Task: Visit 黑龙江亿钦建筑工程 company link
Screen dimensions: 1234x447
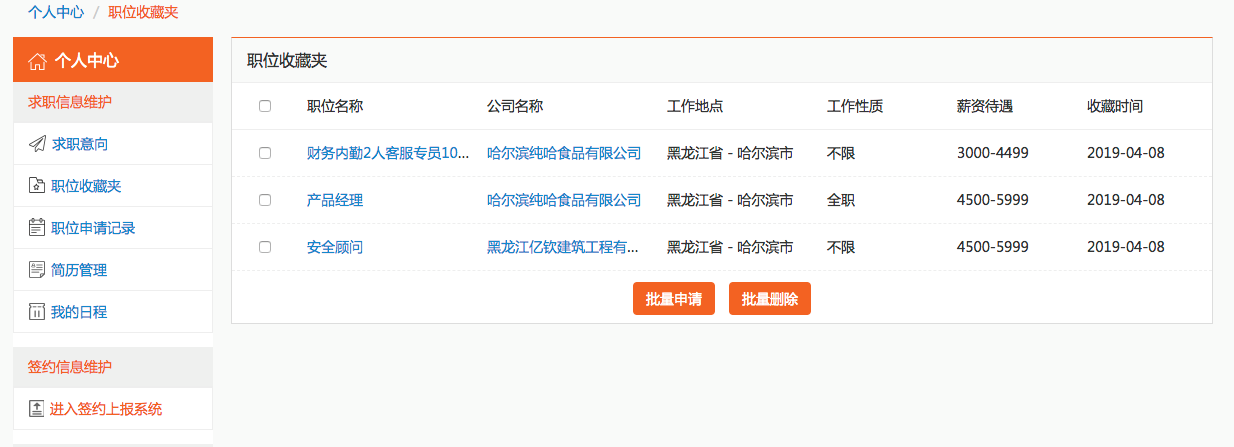Action: pos(563,247)
